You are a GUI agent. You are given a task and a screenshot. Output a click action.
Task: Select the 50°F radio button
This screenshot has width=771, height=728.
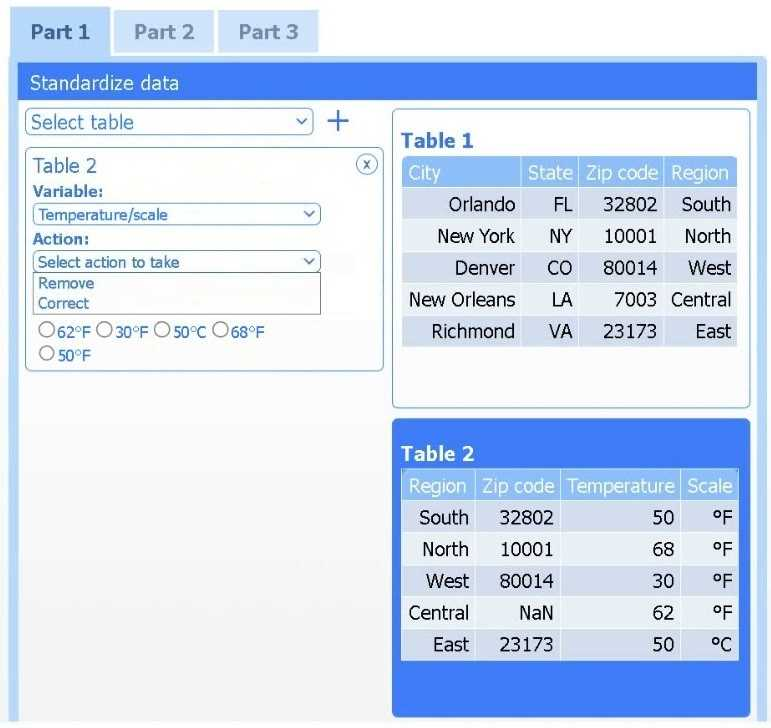point(45,353)
